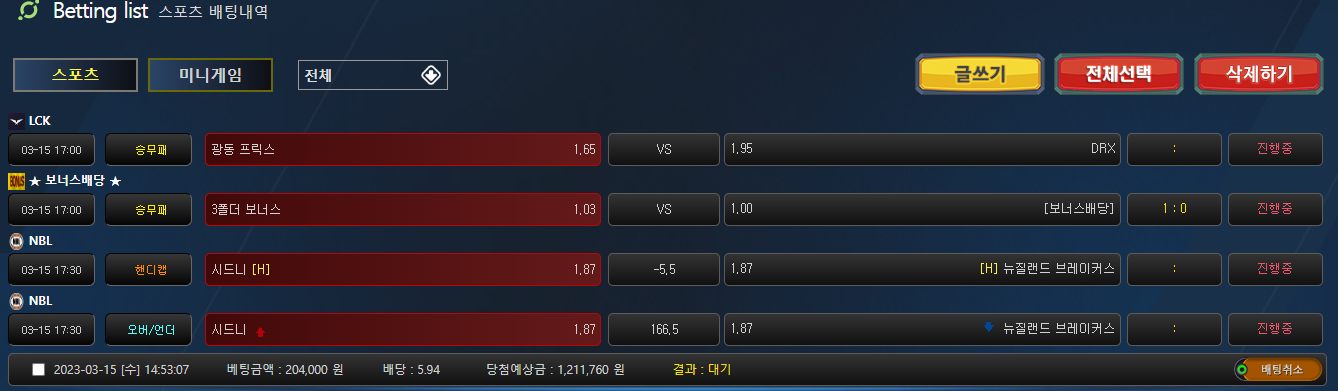Image resolution: width=1338 pixels, height=391 pixels.
Task: Click the first NBL basketball icon
Action: [16, 241]
